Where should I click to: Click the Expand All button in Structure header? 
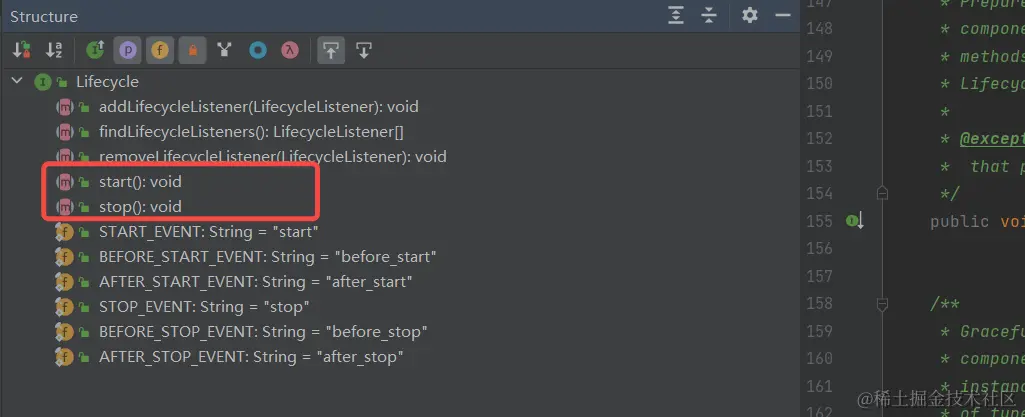point(677,15)
